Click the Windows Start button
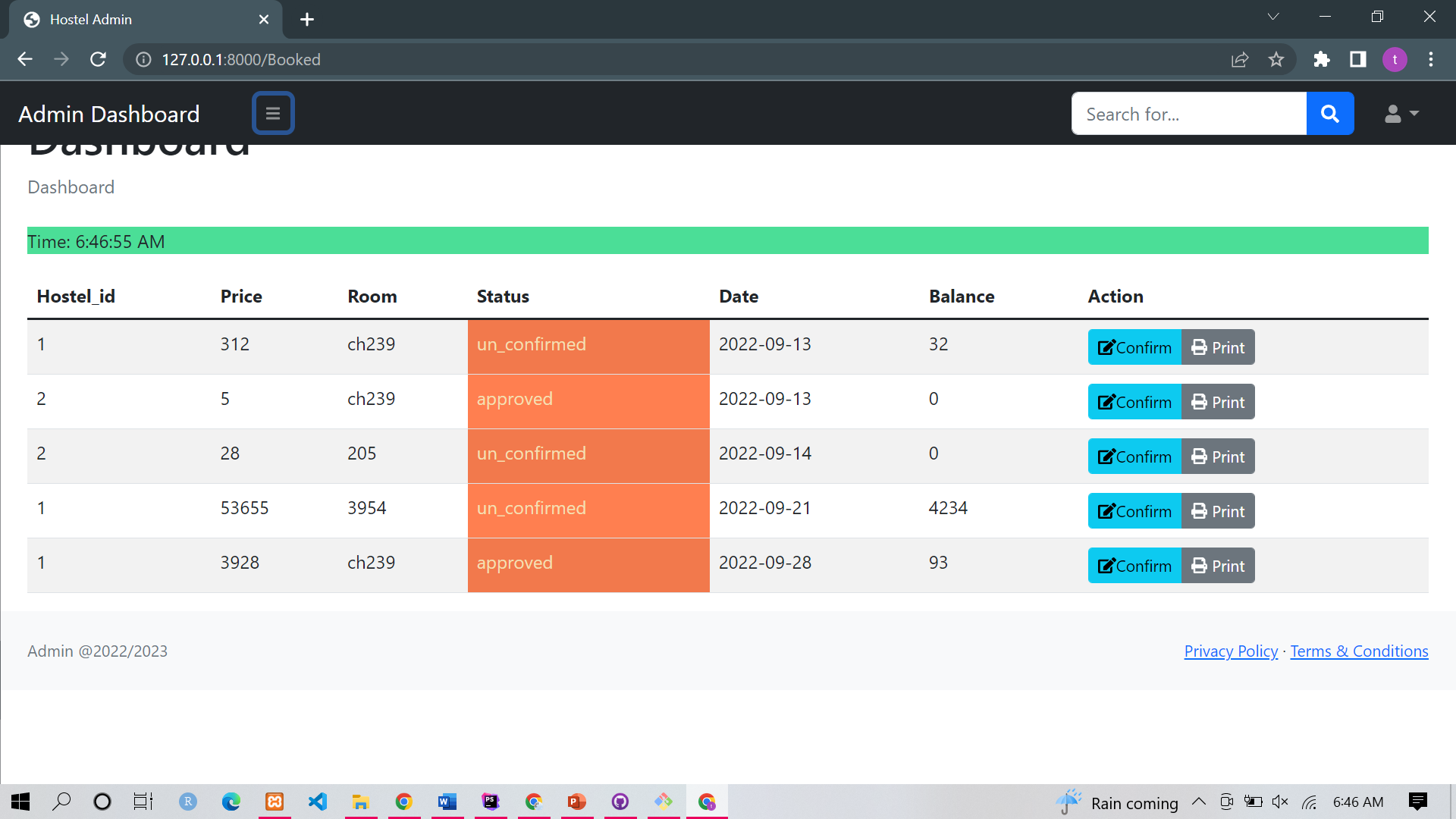The height and width of the screenshot is (819, 1456). tap(20, 802)
